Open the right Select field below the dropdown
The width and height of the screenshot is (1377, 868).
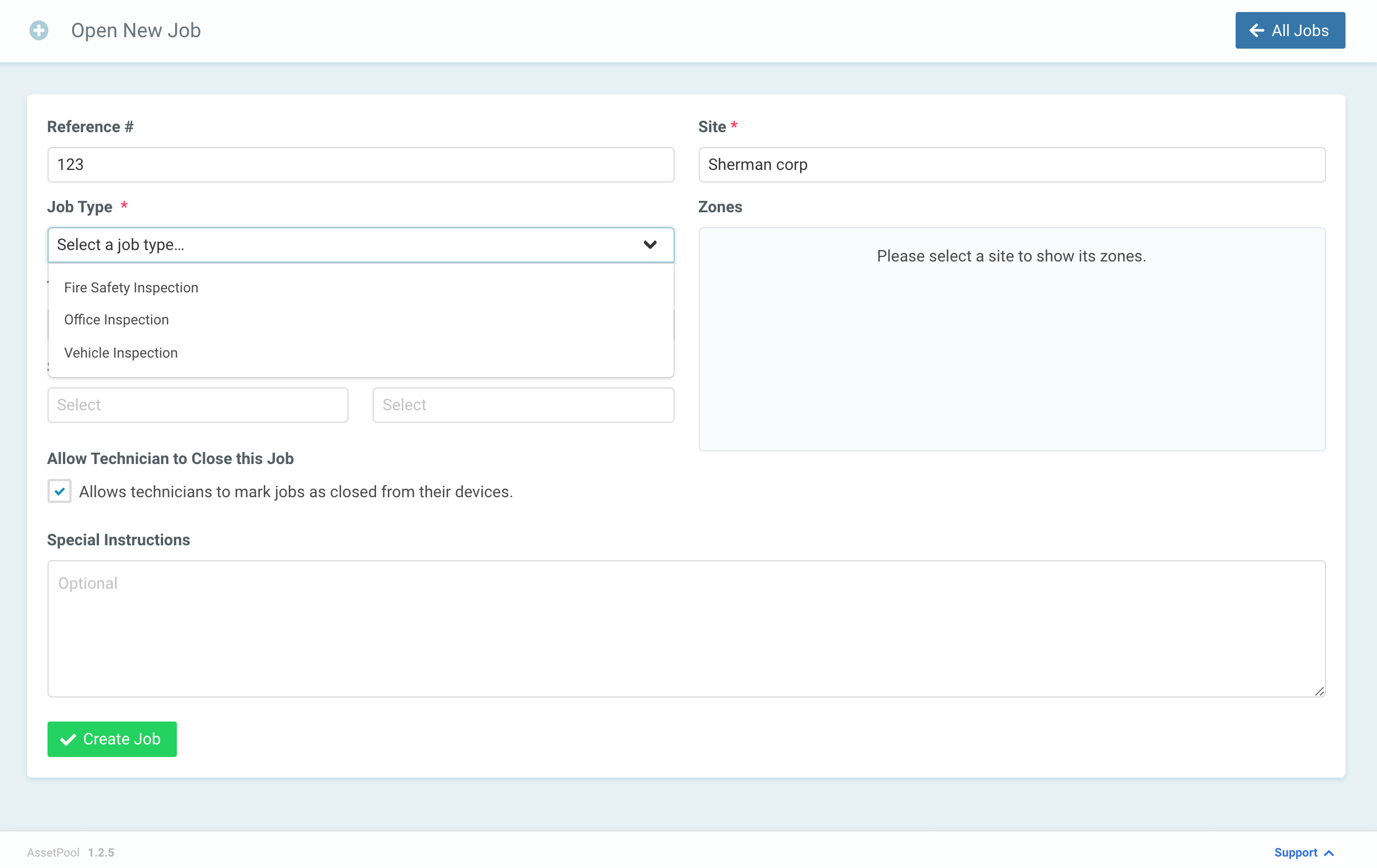pyautogui.click(x=523, y=405)
